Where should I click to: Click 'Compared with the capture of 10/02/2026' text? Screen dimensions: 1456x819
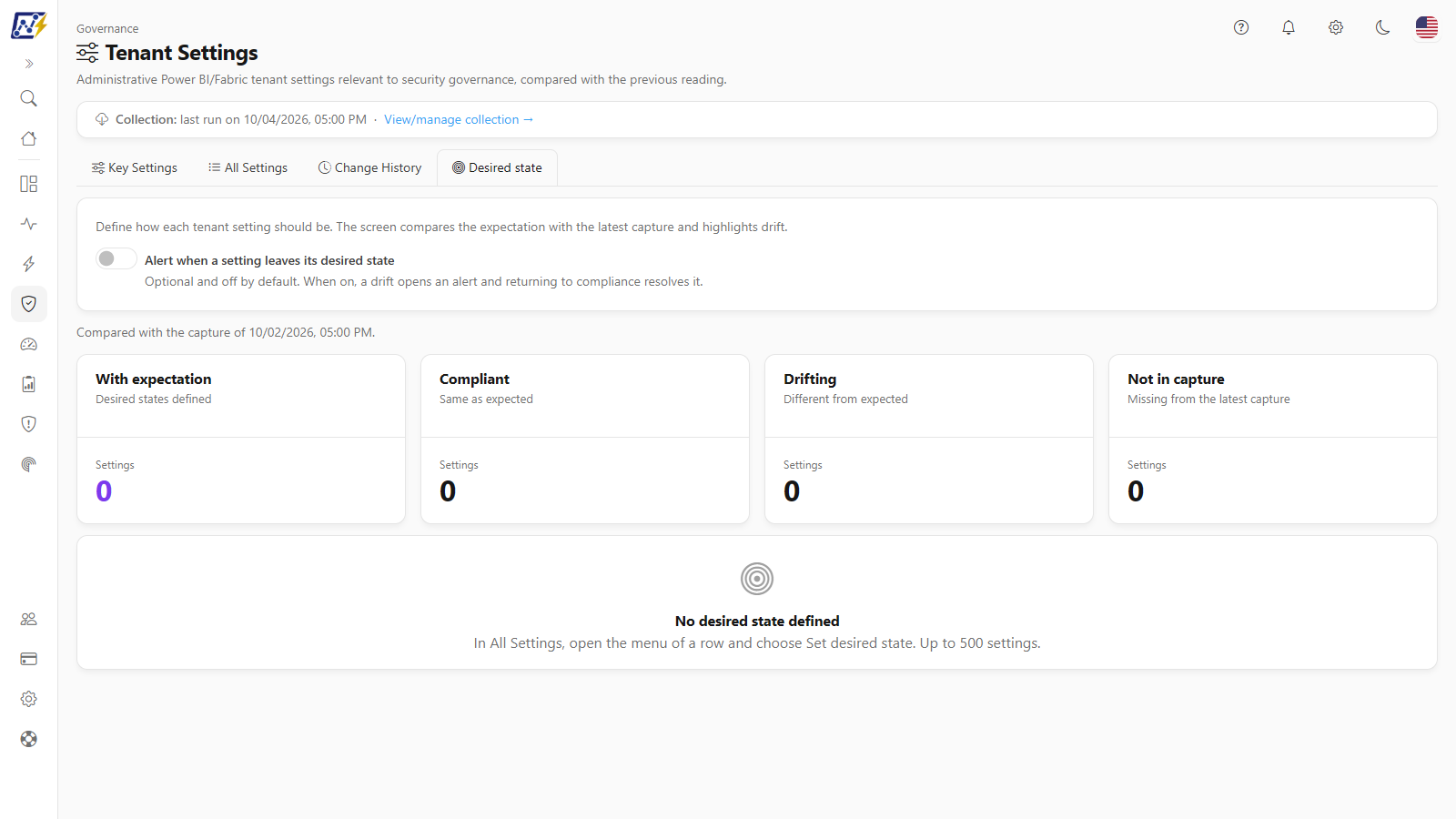(x=226, y=333)
